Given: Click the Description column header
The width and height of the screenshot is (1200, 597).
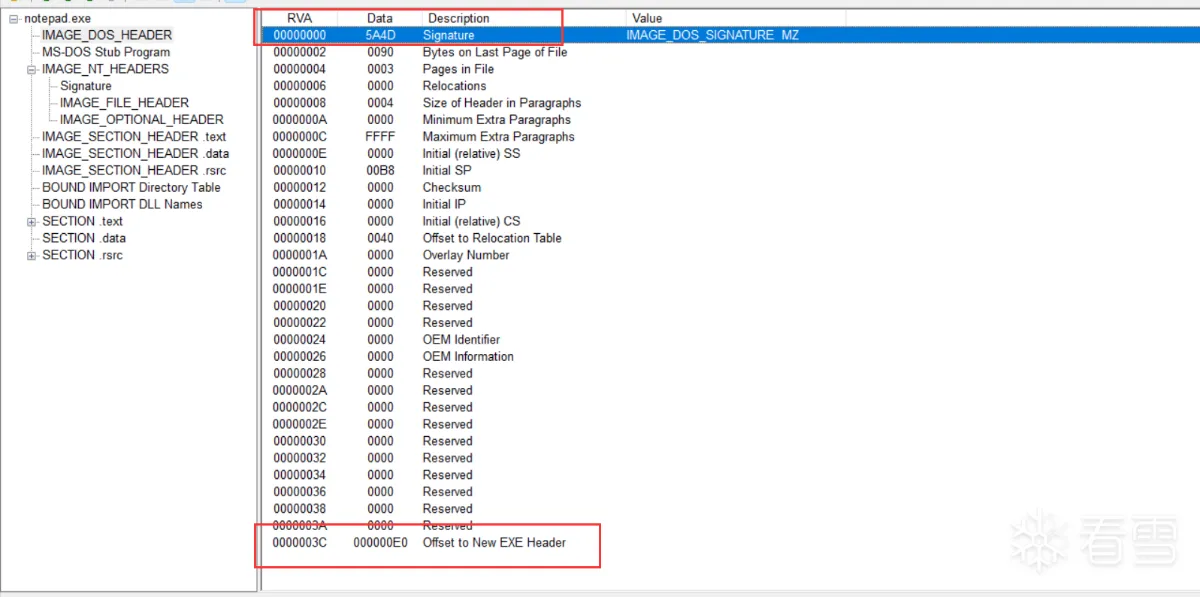Looking at the screenshot, I should pyautogui.click(x=459, y=18).
